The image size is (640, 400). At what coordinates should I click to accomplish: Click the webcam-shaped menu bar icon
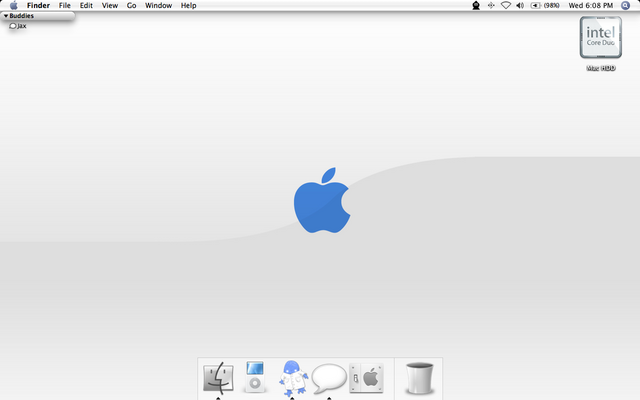click(476, 5)
